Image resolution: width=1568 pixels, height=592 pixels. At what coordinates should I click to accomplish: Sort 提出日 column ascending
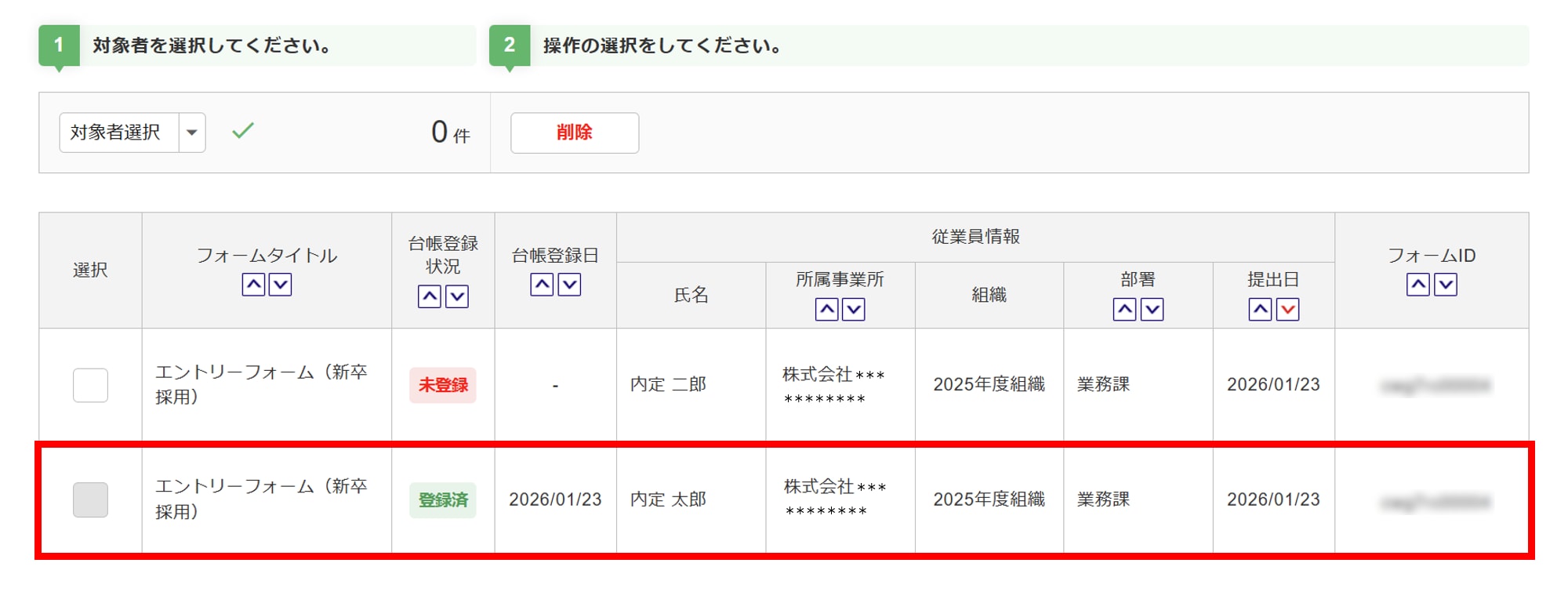[1260, 310]
